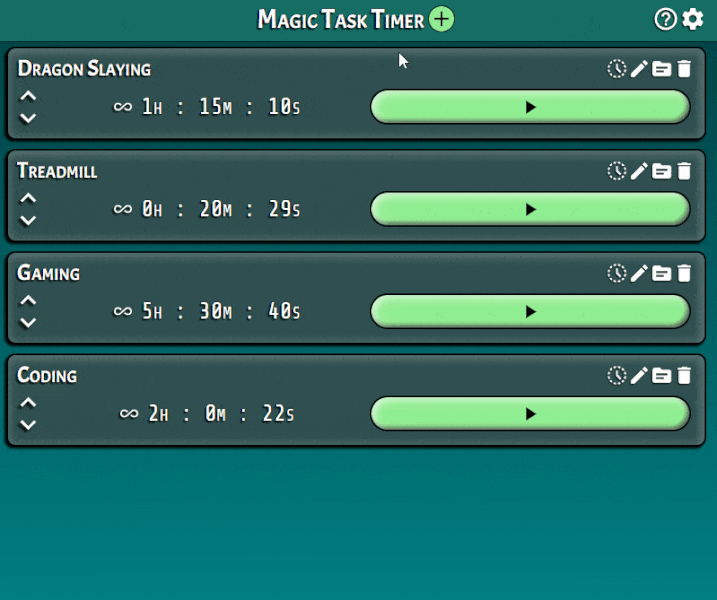Click the Dragon Slaying task title
This screenshot has height=600, width=717.
pos(84,69)
